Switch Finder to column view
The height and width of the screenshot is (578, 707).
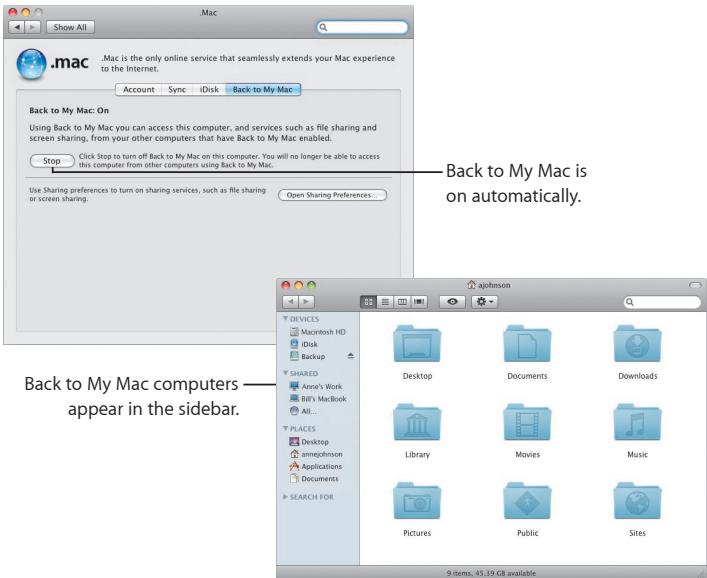click(x=402, y=302)
